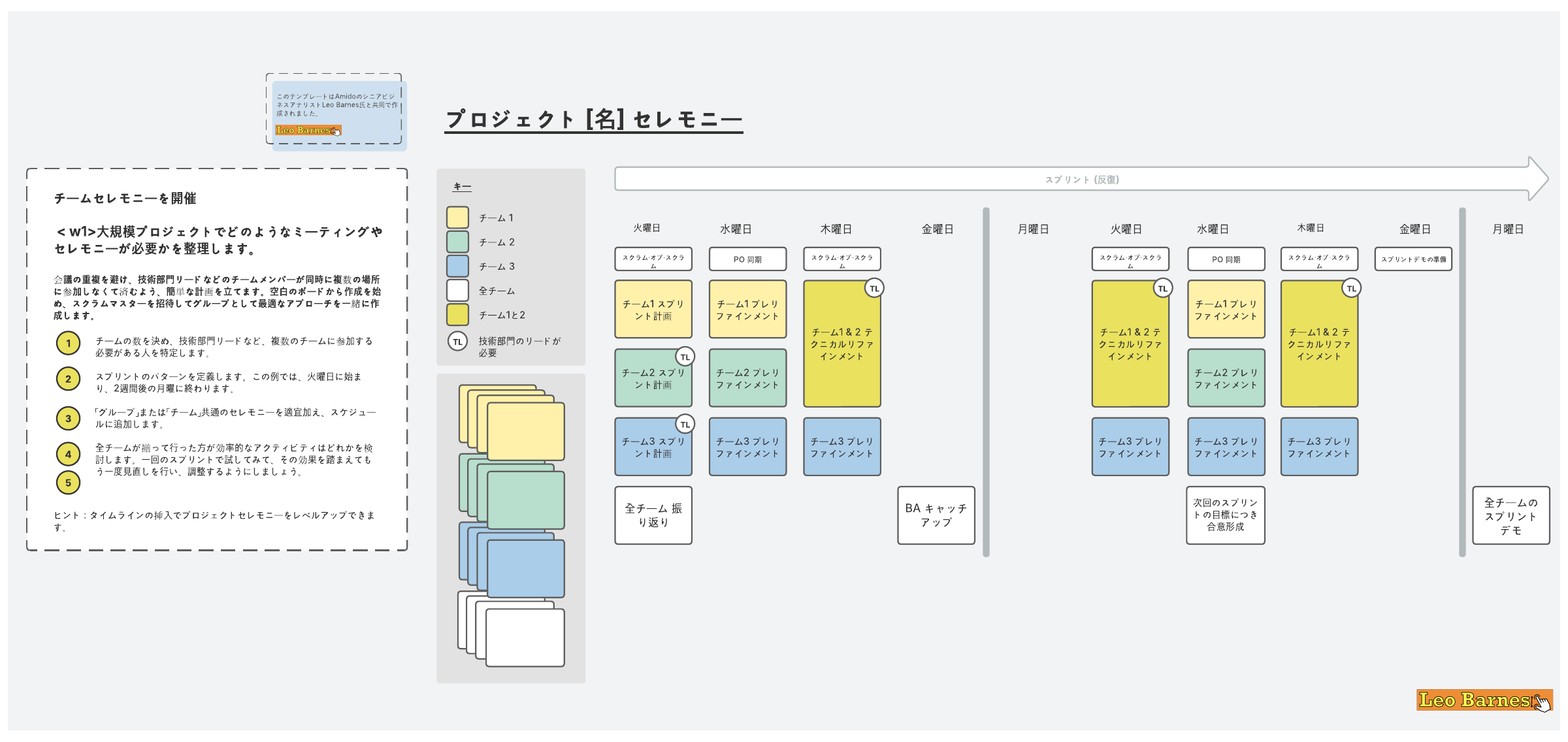Viewport: 1568px width, 742px height.
Task: Pick the チーム1と2 dark yellow legend swatch
Action: [457, 314]
